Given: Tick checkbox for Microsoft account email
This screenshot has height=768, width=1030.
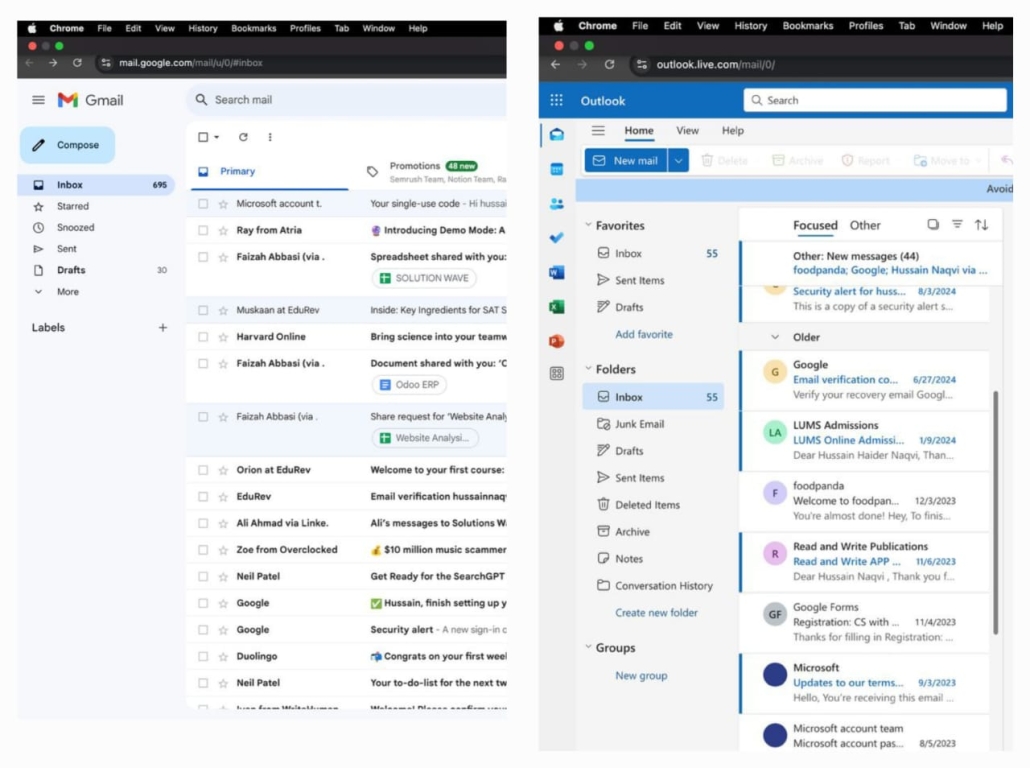Looking at the screenshot, I should [x=203, y=204].
